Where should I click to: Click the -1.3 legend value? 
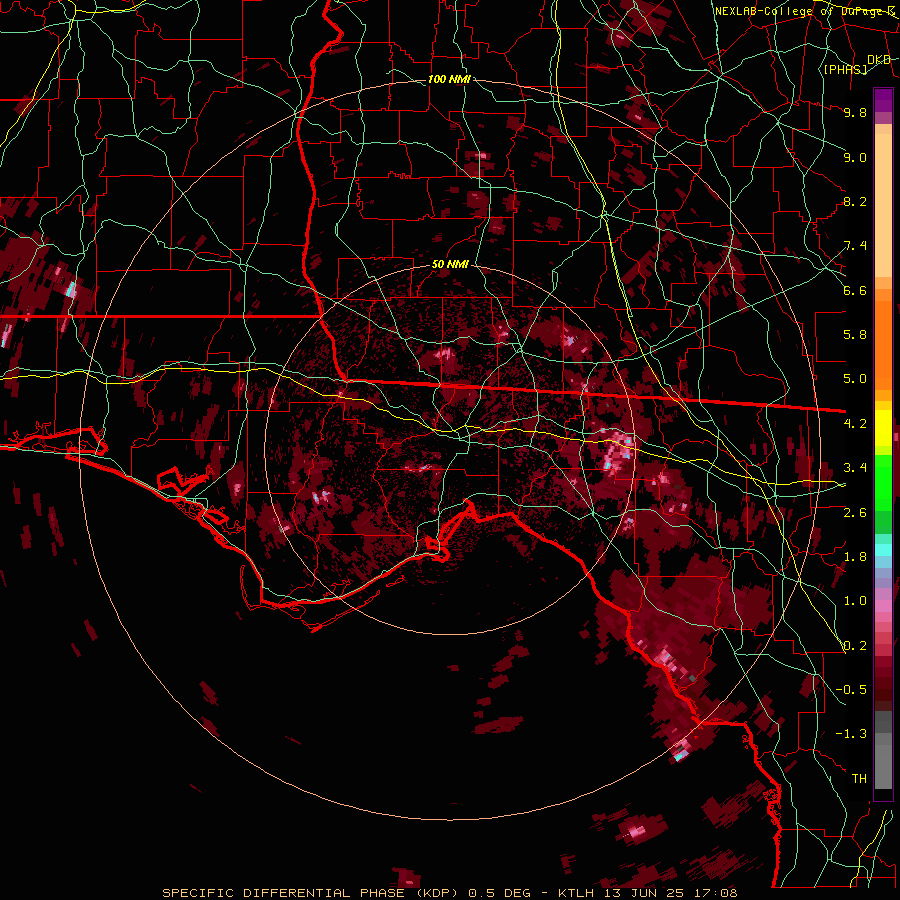851,734
